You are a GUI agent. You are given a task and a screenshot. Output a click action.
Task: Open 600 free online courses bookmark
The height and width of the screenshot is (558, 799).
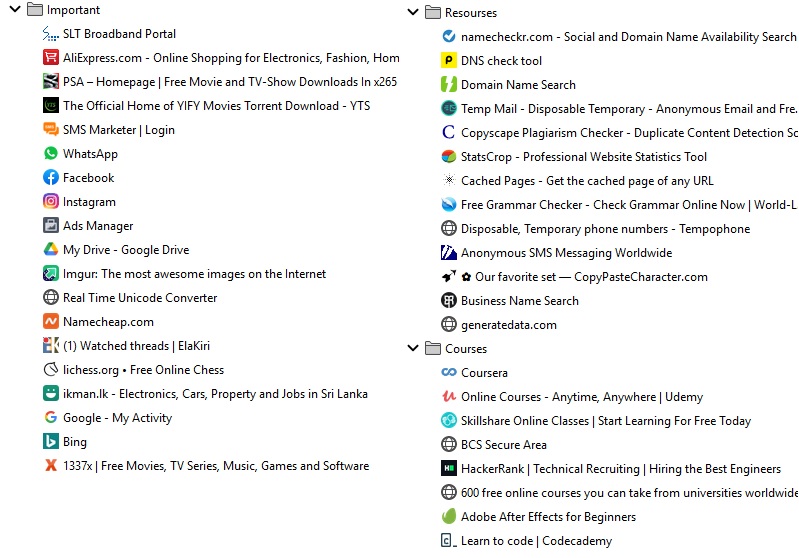click(x=629, y=493)
